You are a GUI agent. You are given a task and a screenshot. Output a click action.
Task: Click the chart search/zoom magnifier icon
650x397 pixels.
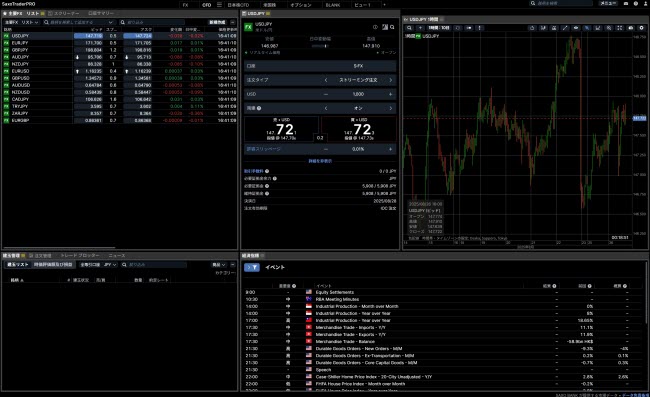pos(409,28)
